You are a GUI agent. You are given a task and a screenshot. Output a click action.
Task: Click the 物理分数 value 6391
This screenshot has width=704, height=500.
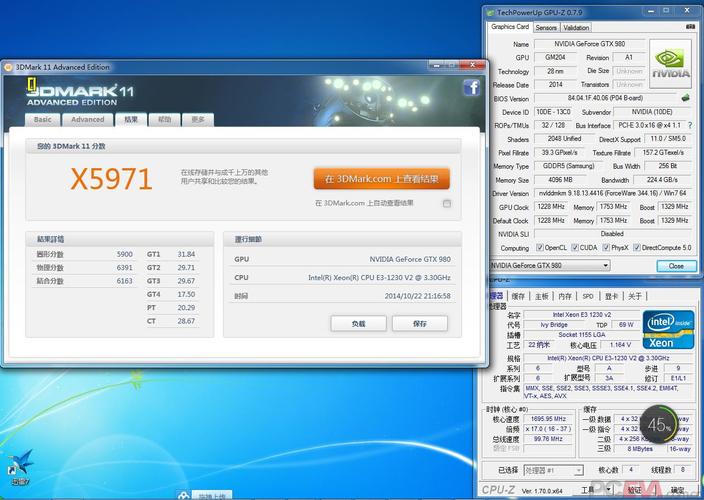[124, 268]
